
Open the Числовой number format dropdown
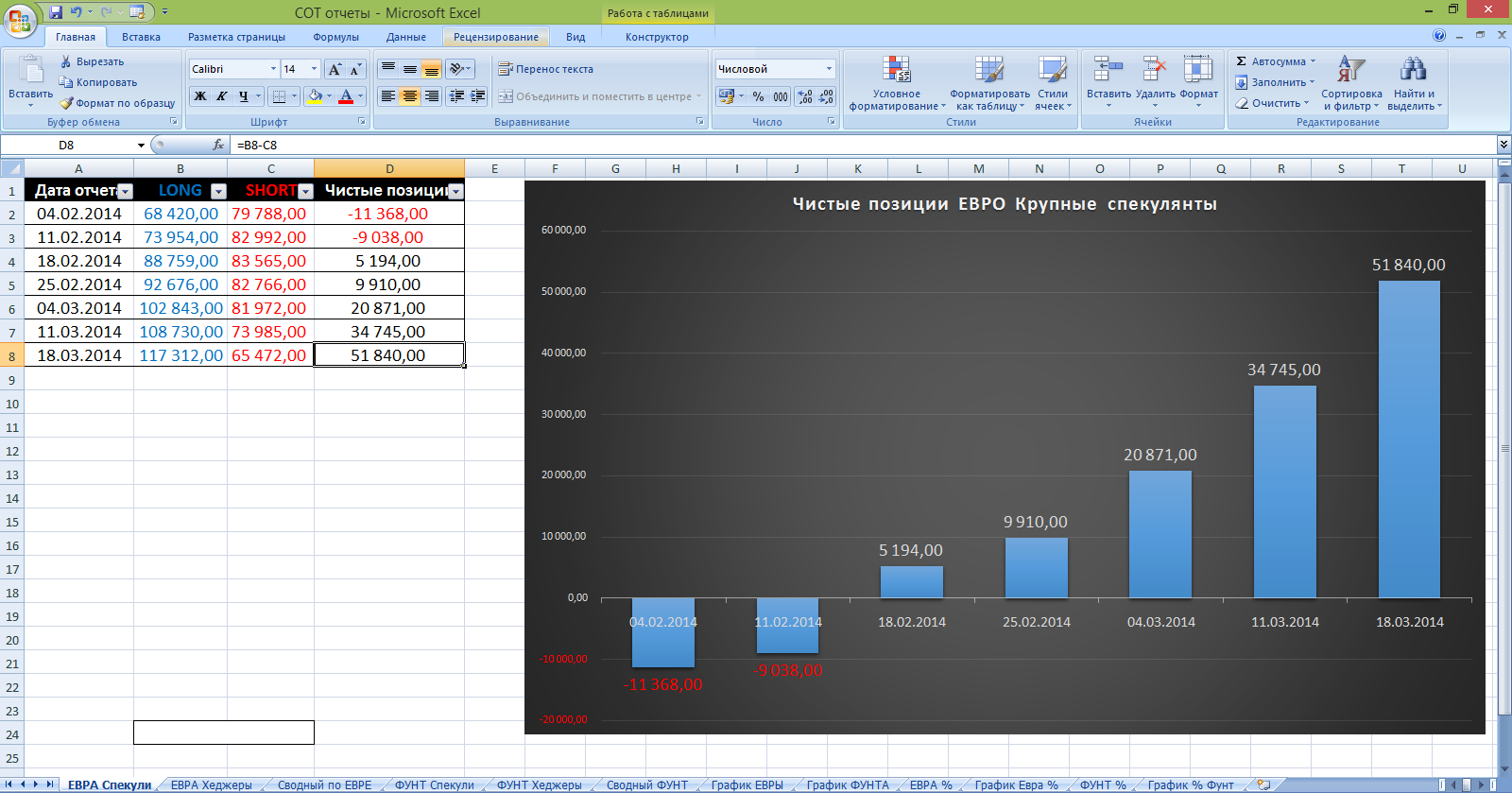click(829, 69)
